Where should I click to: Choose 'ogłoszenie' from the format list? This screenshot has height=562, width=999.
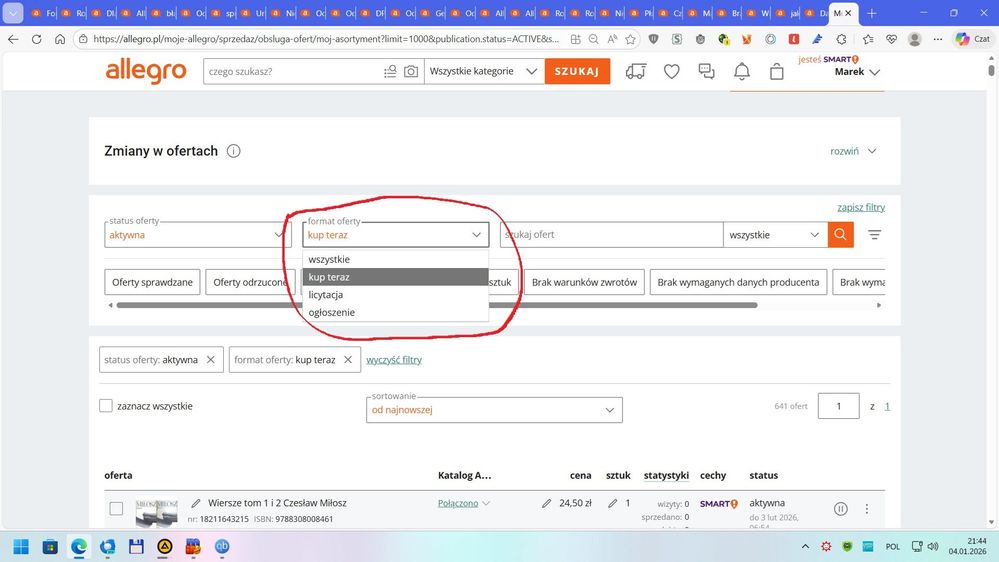pyautogui.click(x=331, y=313)
